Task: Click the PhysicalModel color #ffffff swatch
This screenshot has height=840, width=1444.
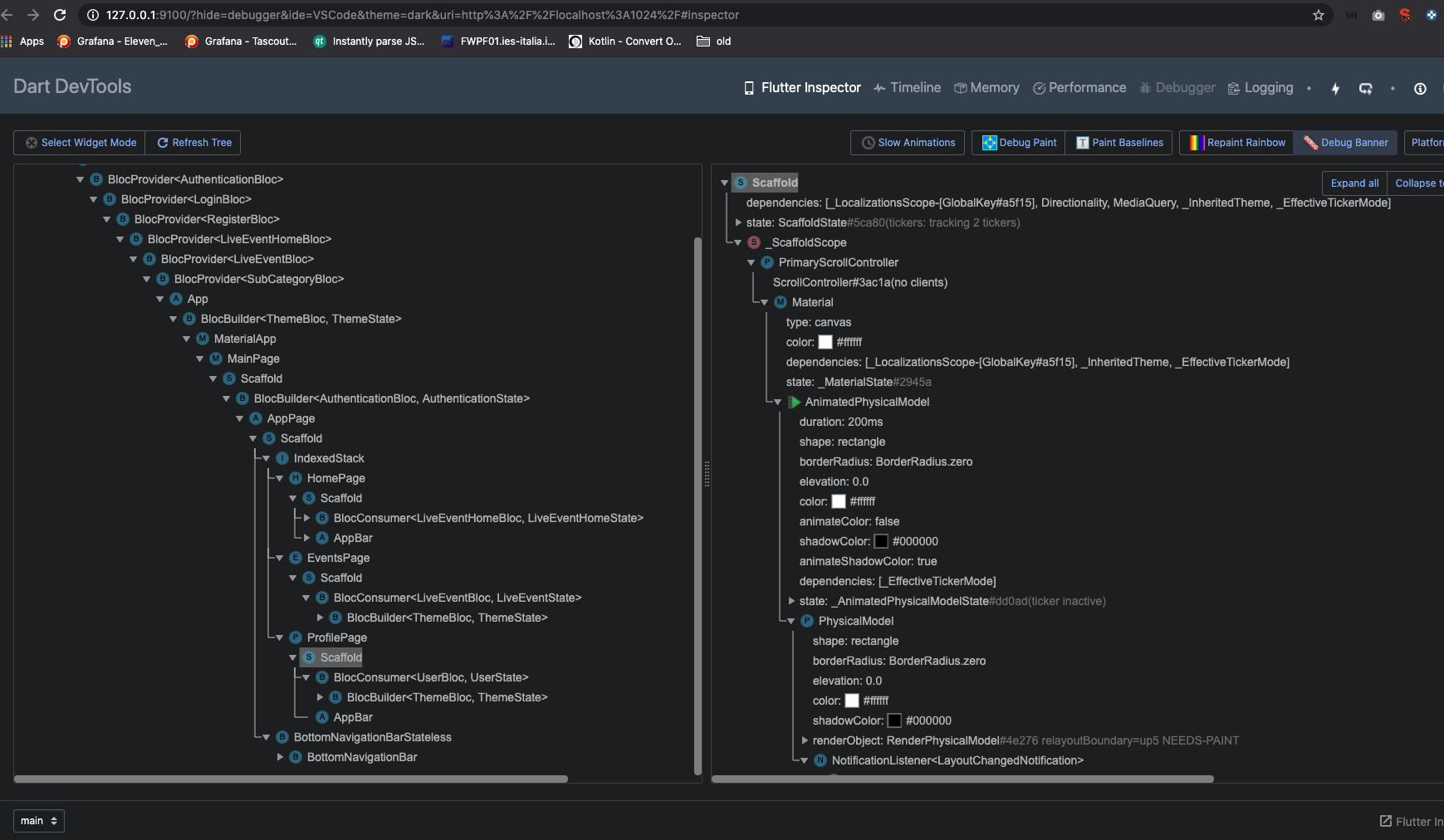Action: pyautogui.click(x=852, y=701)
